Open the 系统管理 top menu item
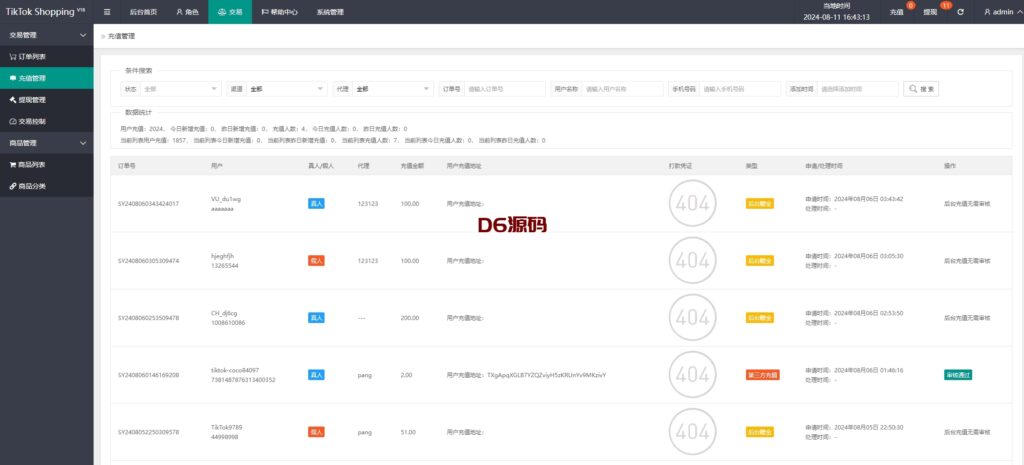The image size is (1024, 465). 330,12
